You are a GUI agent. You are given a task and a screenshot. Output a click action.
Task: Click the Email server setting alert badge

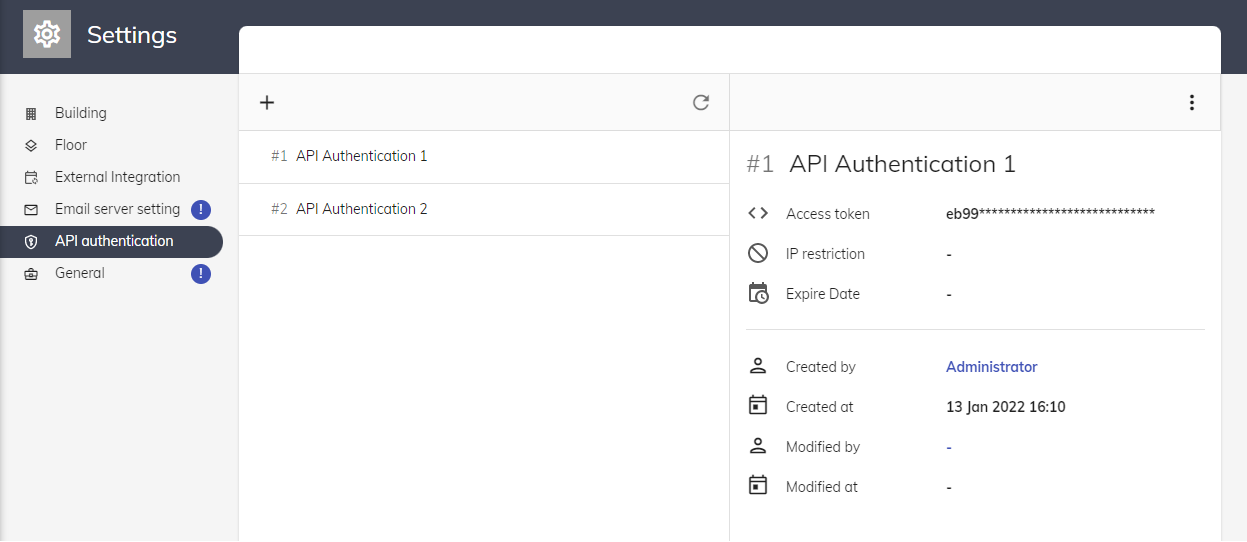click(201, 210)
